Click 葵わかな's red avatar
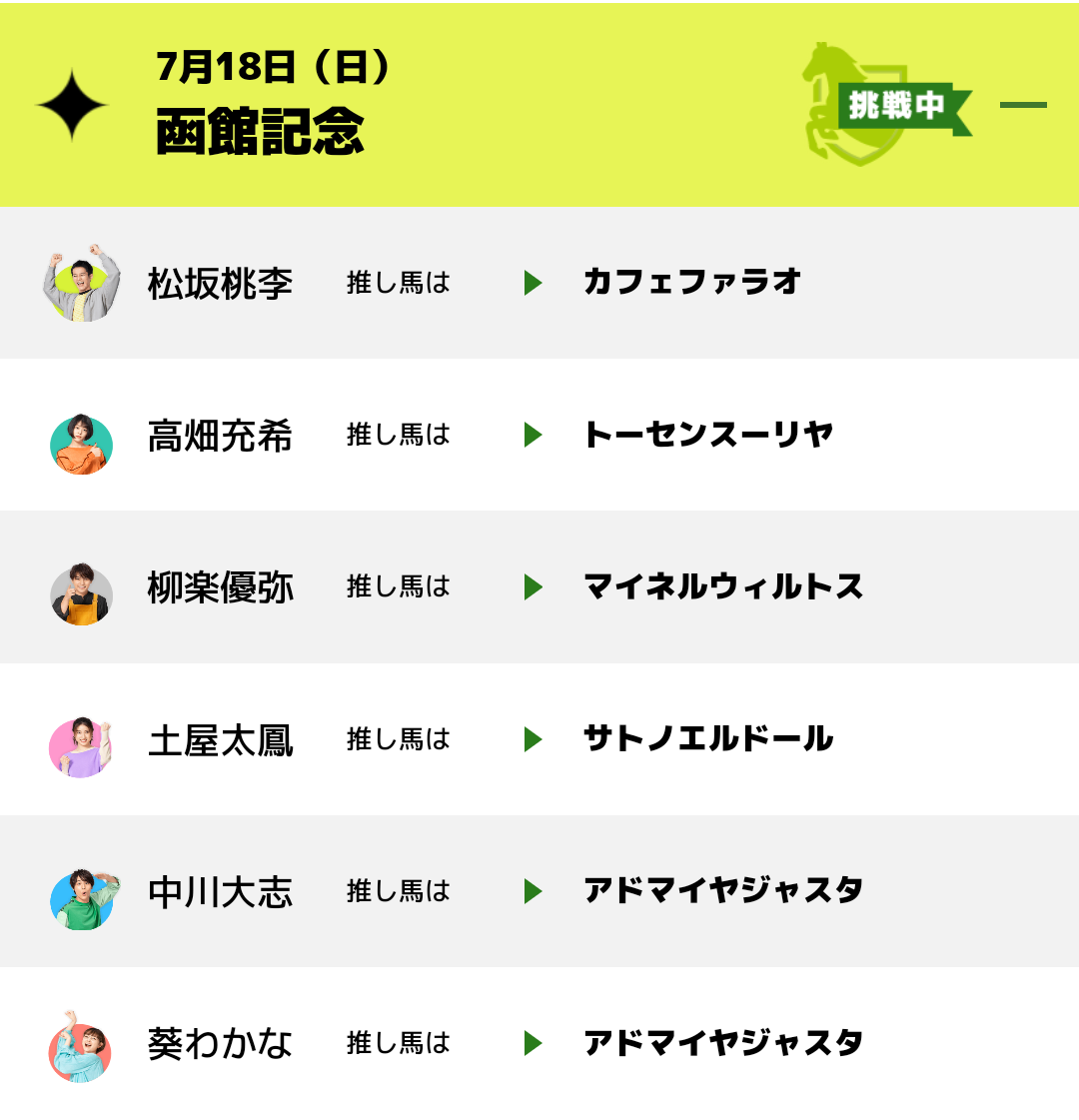 pos(80,1048)
